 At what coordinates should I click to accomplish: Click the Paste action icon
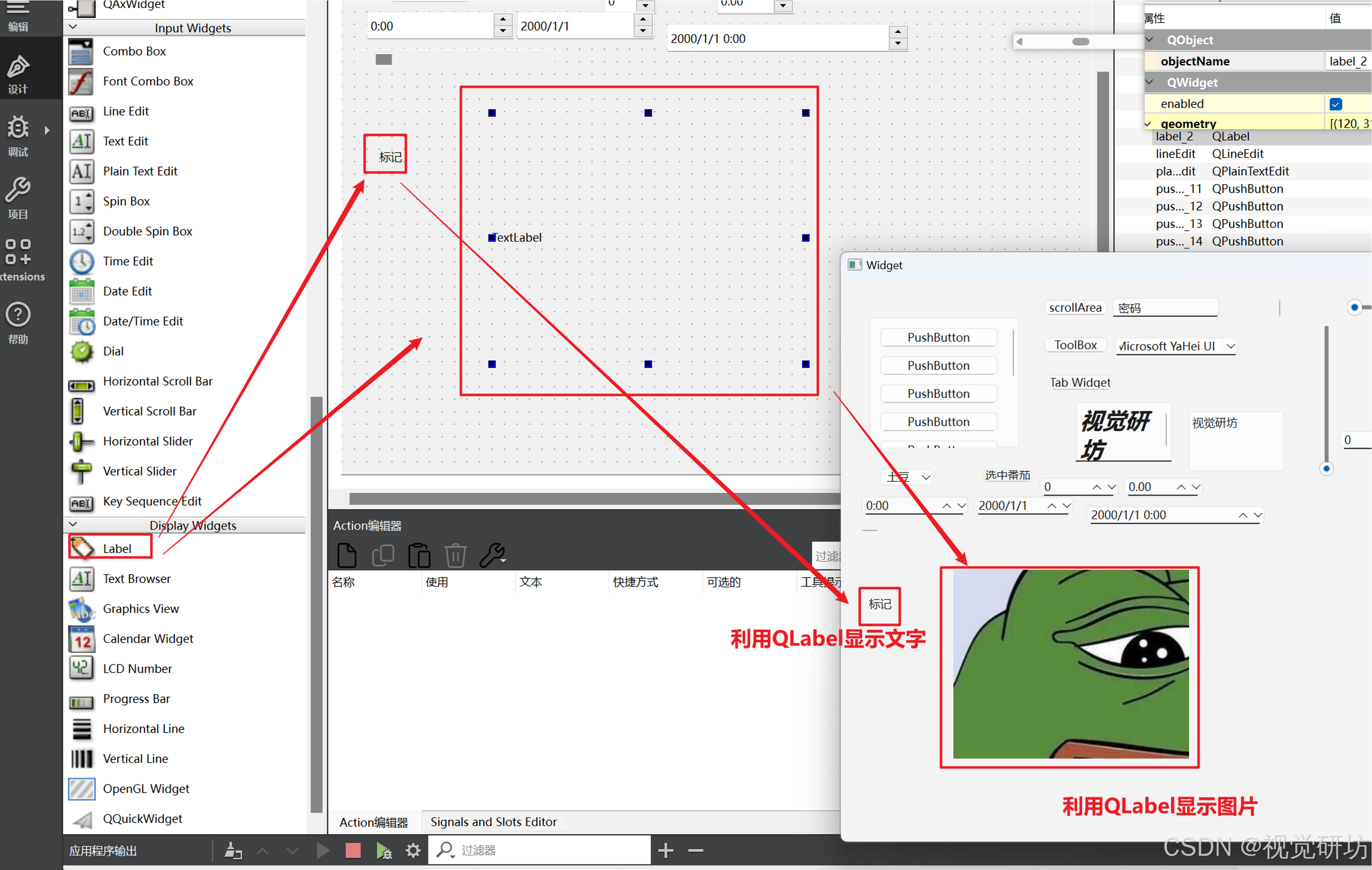[419, 555]
